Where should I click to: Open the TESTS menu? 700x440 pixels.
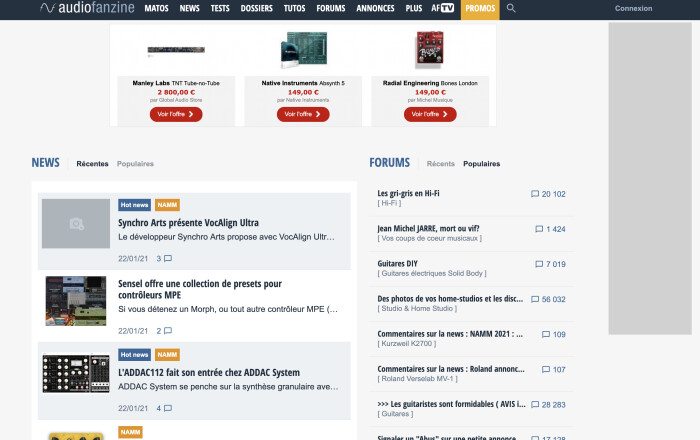pyautogui.click(x=220, y=8)
